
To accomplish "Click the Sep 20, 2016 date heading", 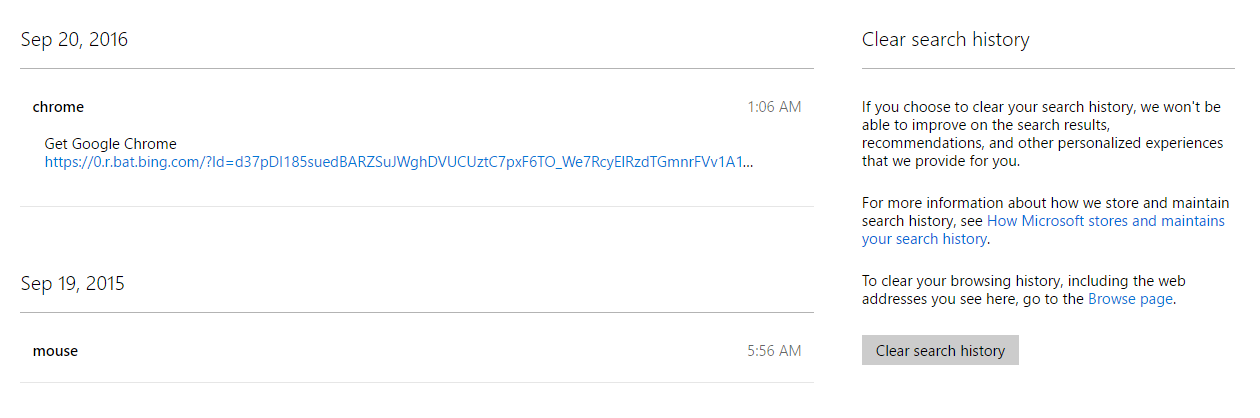I will click(74, 40).
